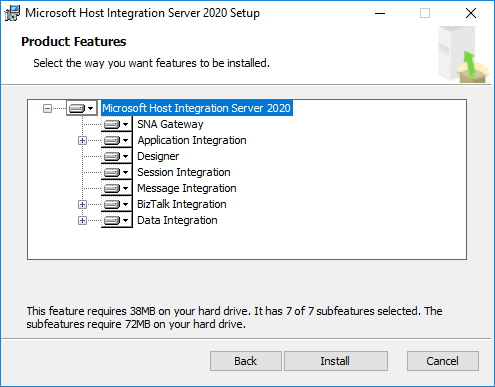Screen dimensions: 495x387
Task: Expand the Data Integration node
Action: click(82, 220)
